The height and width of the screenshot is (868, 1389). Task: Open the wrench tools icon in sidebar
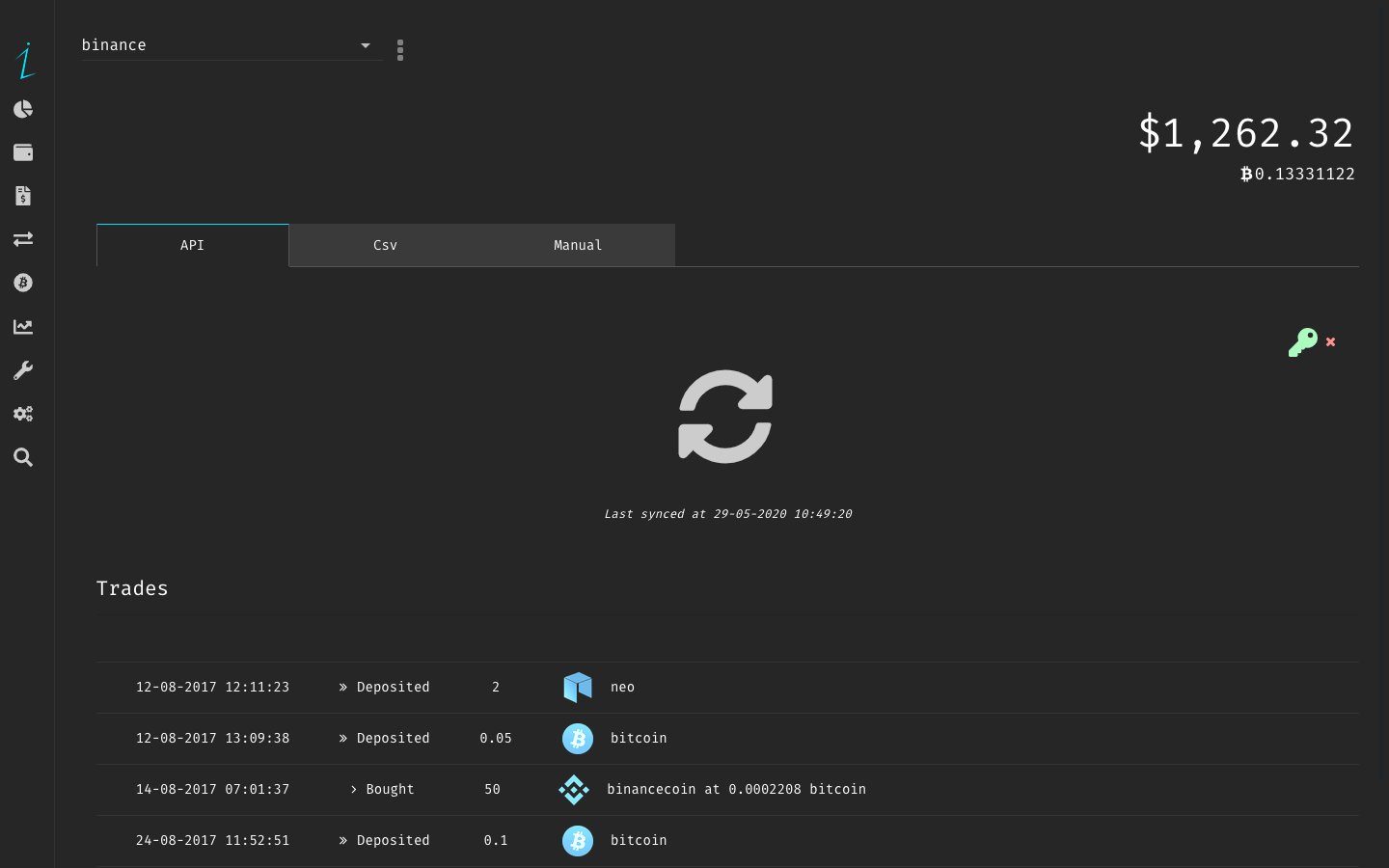[x=23, y=370]
